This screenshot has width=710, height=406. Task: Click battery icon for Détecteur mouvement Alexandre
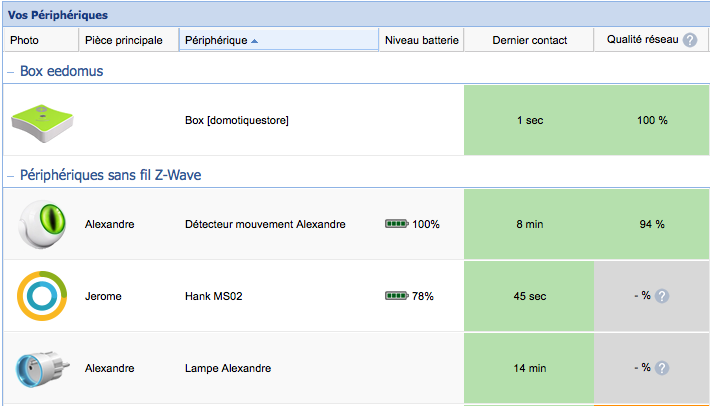click(397, 224)
